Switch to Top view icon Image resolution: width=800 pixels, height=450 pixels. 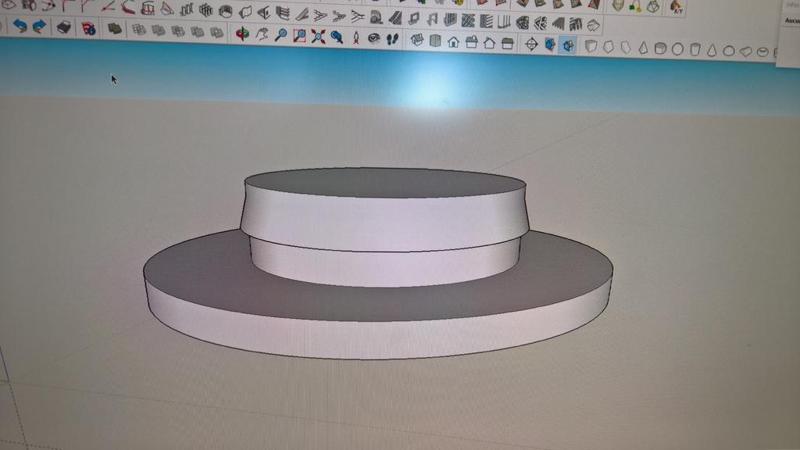[435, 41]
